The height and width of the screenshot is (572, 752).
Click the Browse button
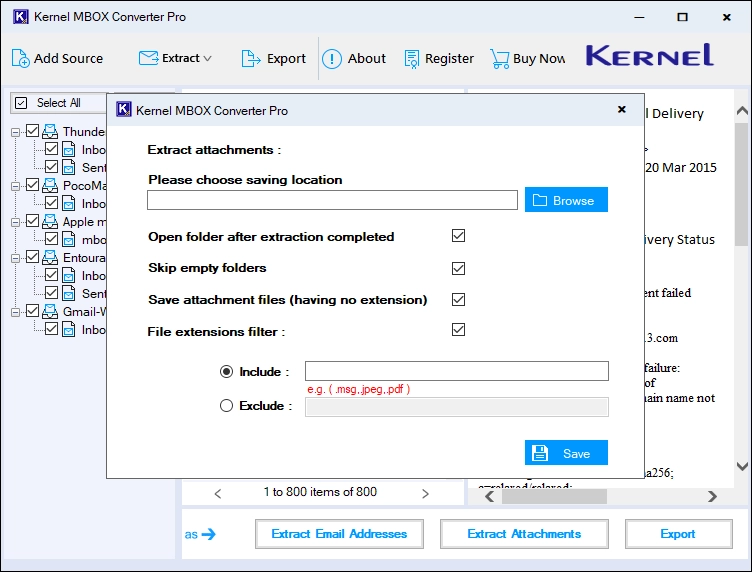(566, 200)
